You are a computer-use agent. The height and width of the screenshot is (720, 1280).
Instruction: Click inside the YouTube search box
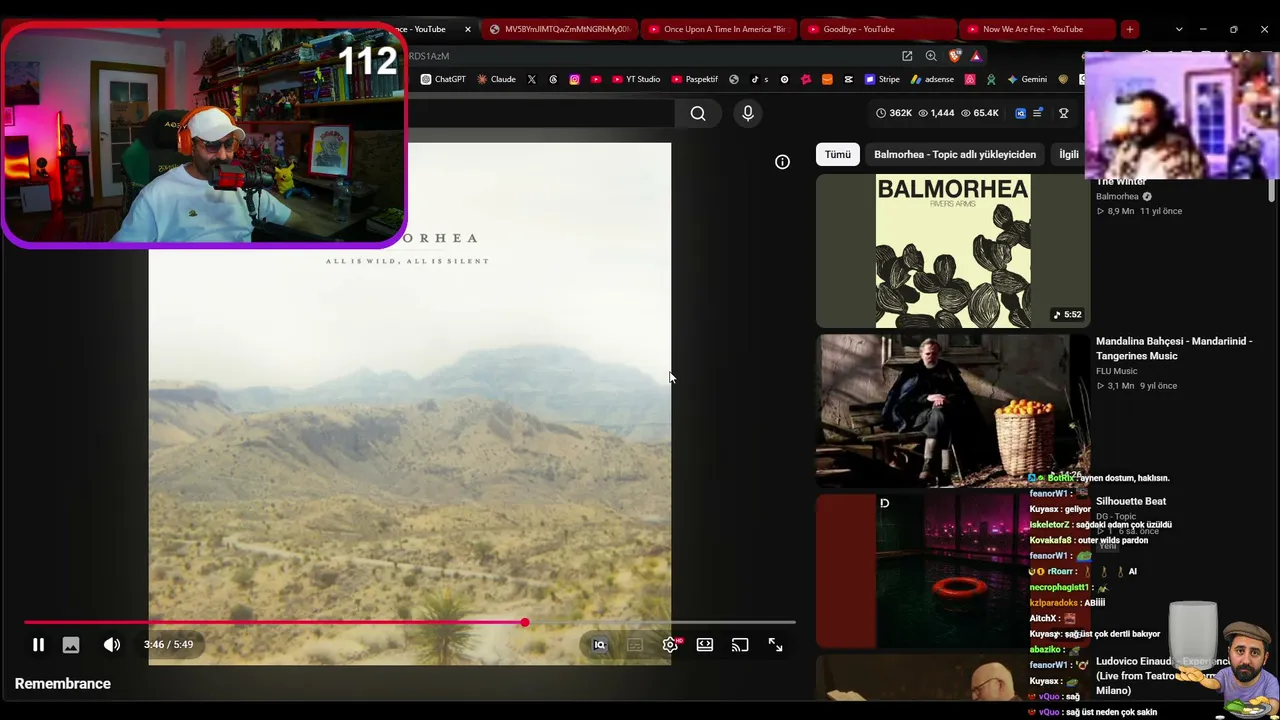541,113
